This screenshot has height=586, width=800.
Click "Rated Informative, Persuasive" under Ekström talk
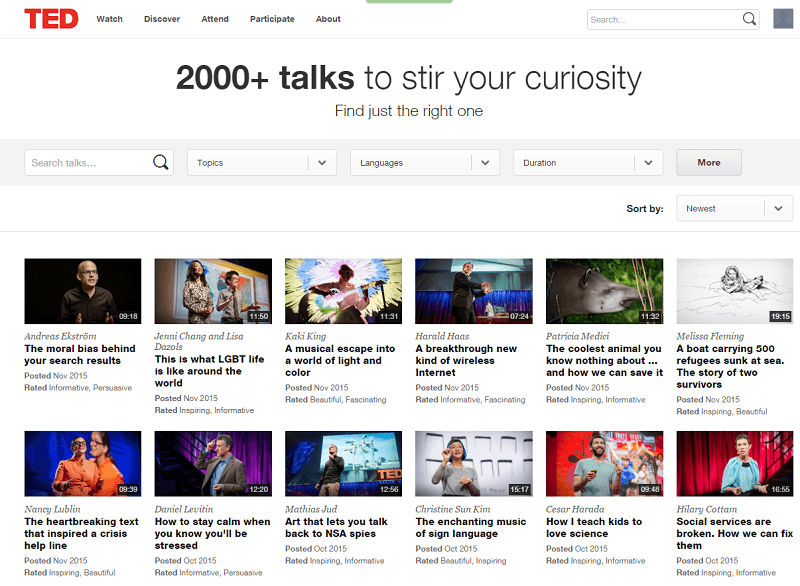(x=78, y=388)
